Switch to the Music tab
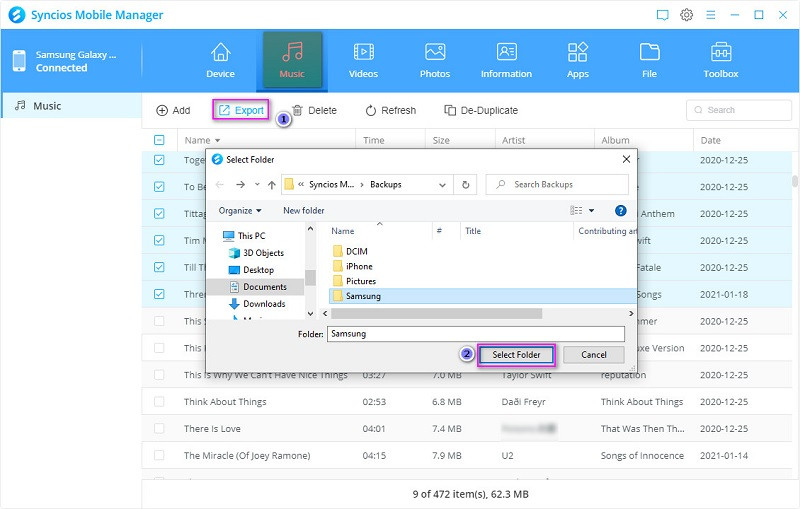This screenshot has height=509, width=800. [x=292, y=60]
